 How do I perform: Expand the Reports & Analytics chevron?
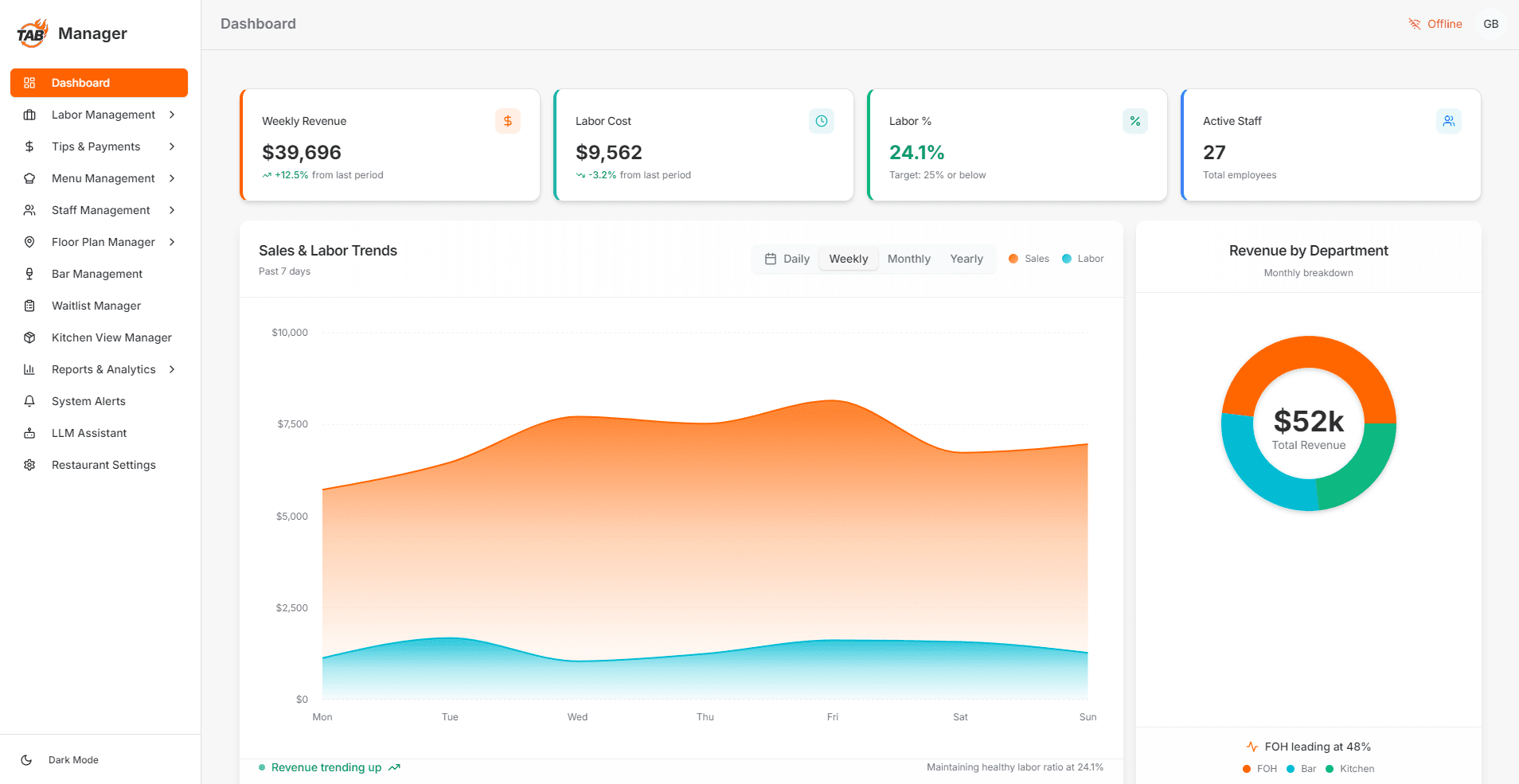click(172, 369)
